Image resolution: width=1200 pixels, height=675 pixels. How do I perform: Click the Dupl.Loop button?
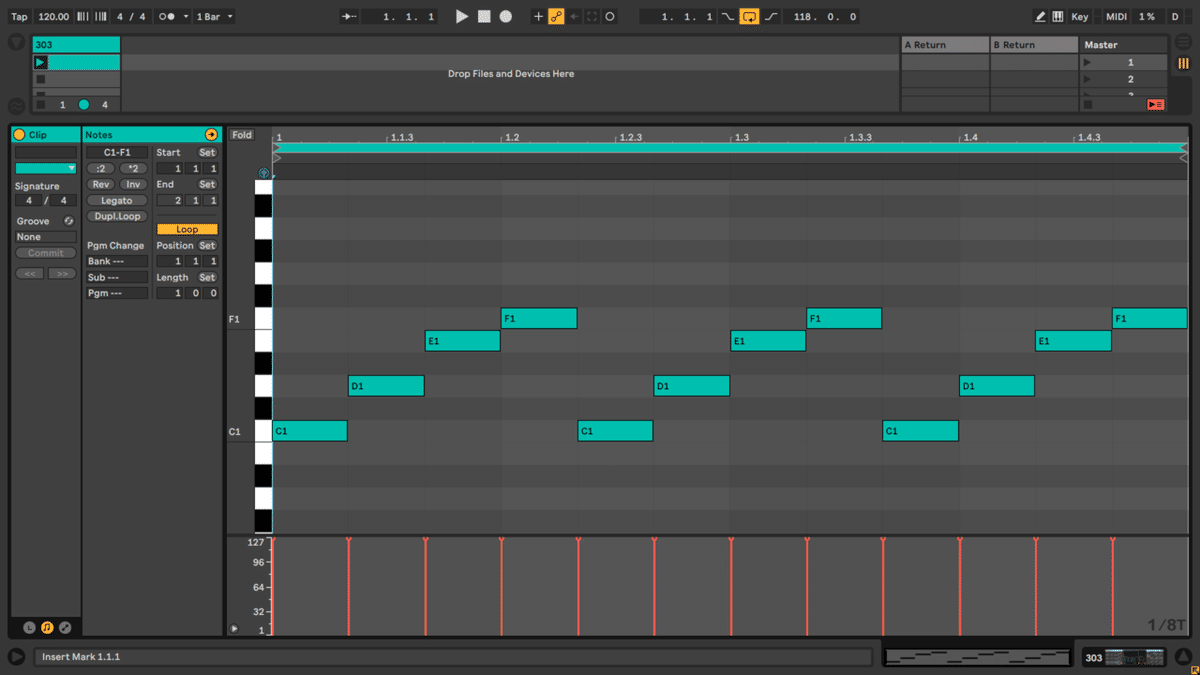tap(117, 217)
